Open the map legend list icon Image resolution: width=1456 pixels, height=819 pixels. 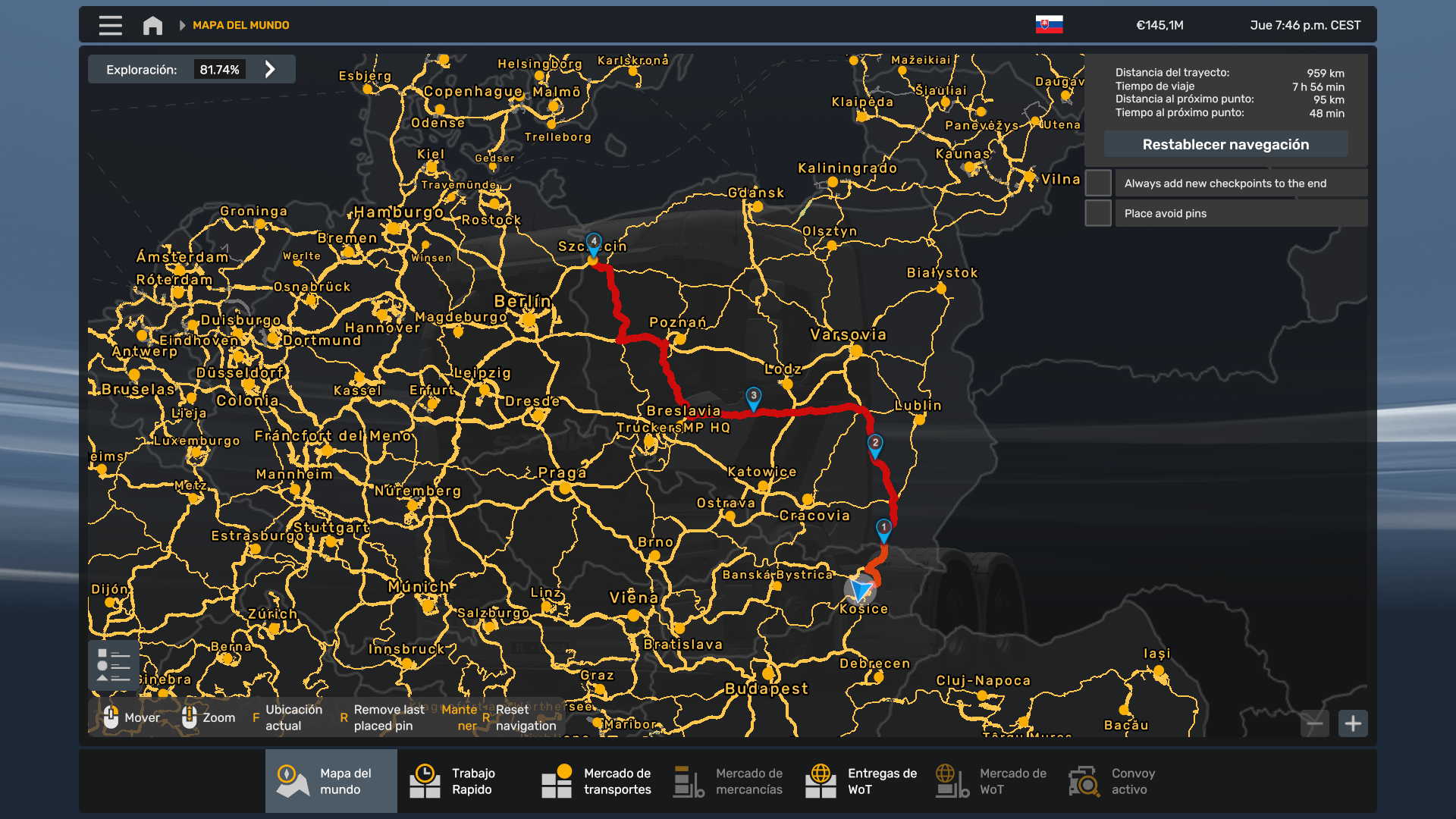[114, 666]
